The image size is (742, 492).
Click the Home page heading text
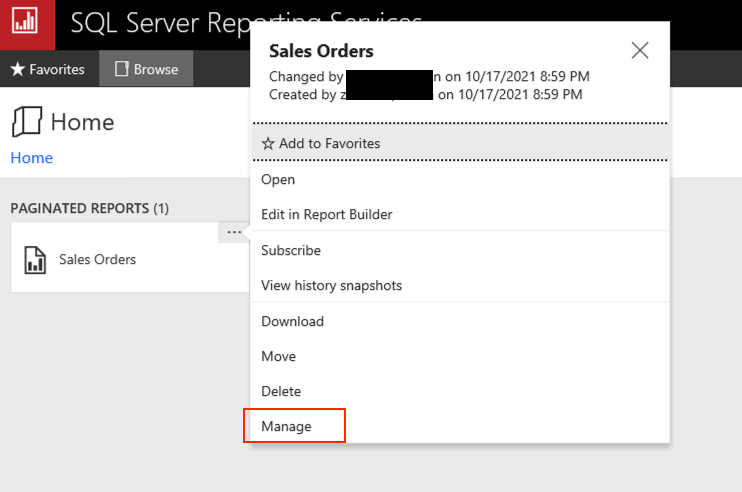pyautogui.click(x=82, y=122)
